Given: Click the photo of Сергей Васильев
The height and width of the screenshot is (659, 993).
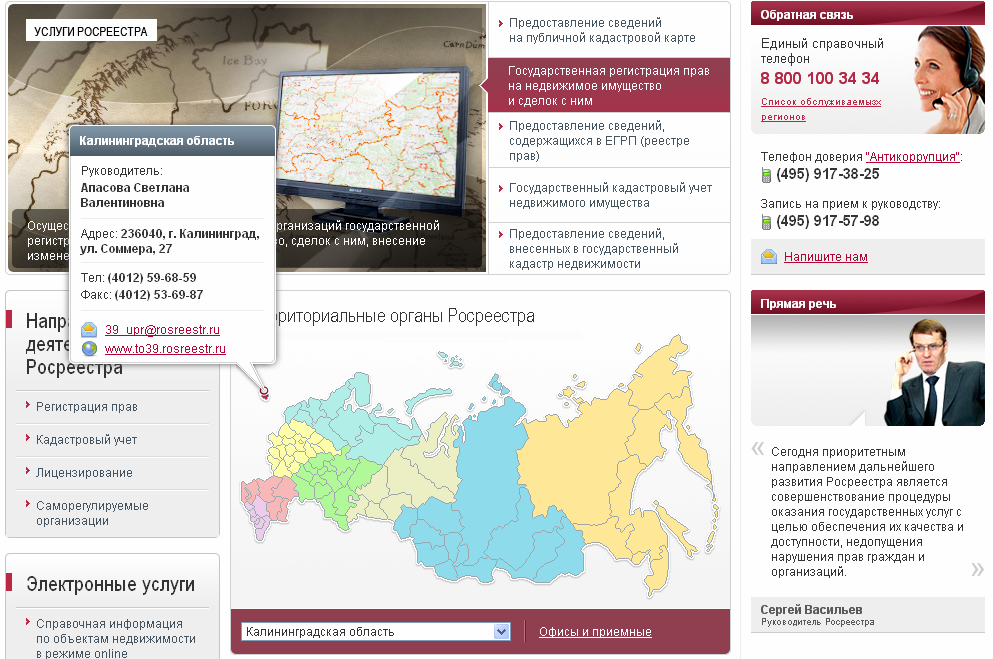Looking at the screenshot, I should (x=934, y=372).
